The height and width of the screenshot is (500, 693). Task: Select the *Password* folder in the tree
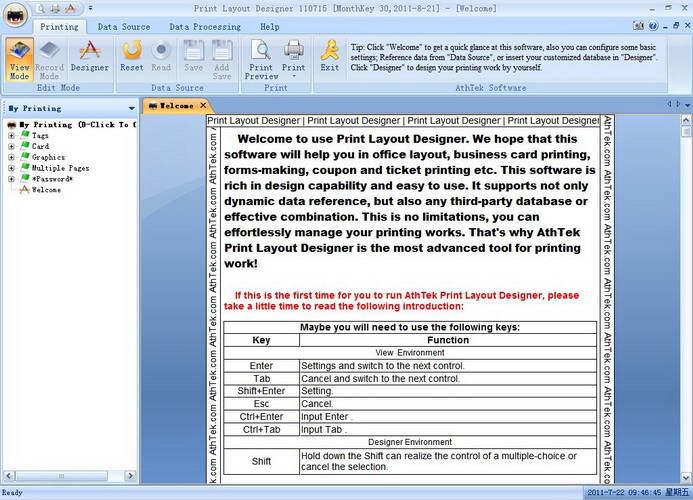52,179
